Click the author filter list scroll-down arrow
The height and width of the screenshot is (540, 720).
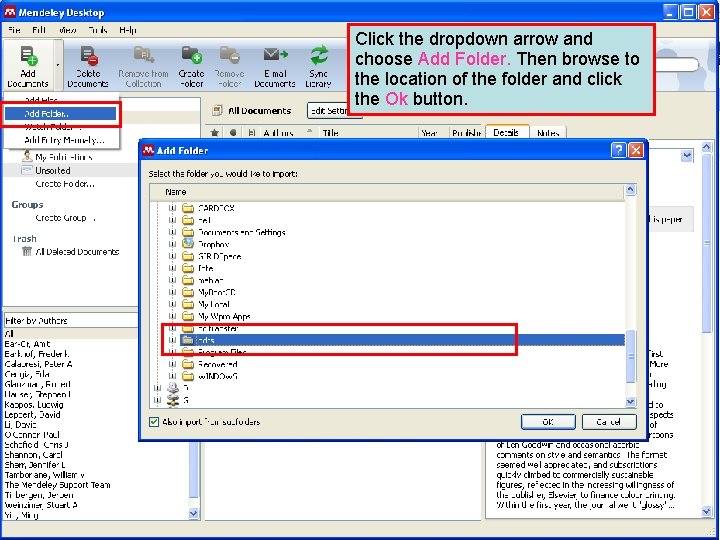pos(194,514)
